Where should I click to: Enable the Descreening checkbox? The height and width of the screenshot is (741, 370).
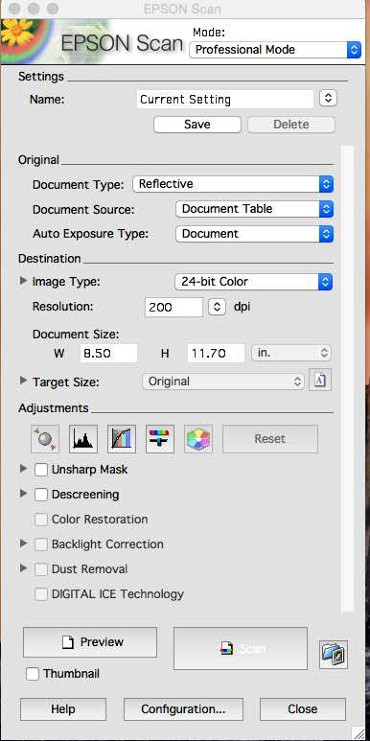click(x=41, y=494)
